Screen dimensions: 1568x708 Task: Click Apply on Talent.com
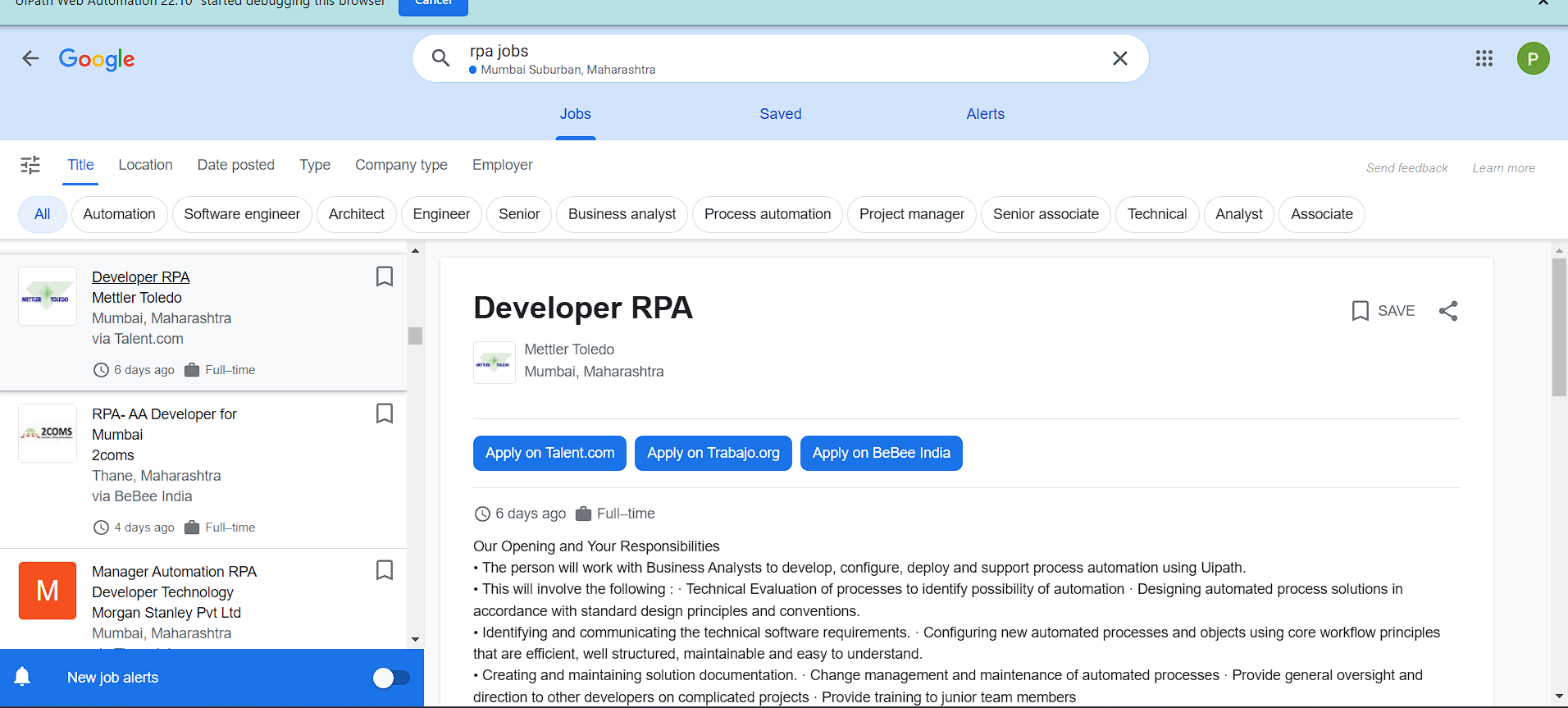tap(549, 453)
